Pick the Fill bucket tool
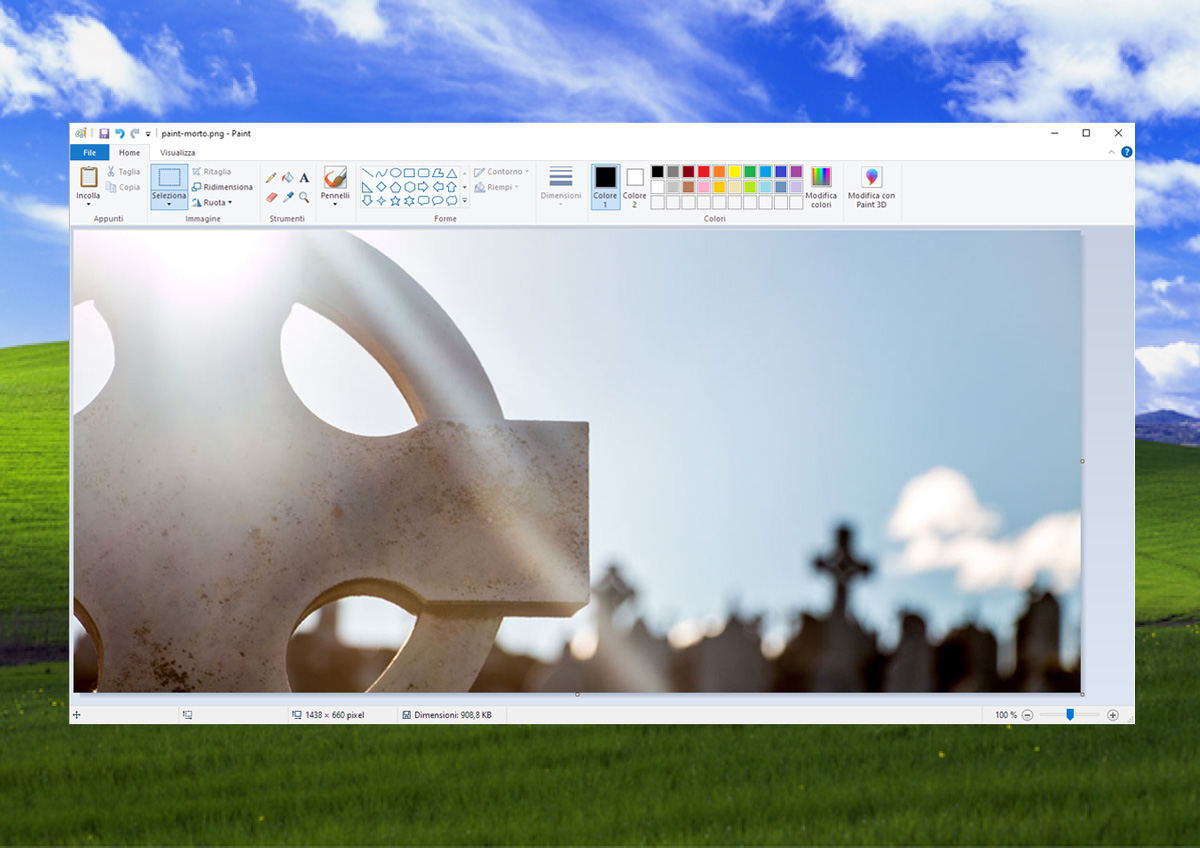Screen dimensions: 1200x848 click(x=288, y=178)
